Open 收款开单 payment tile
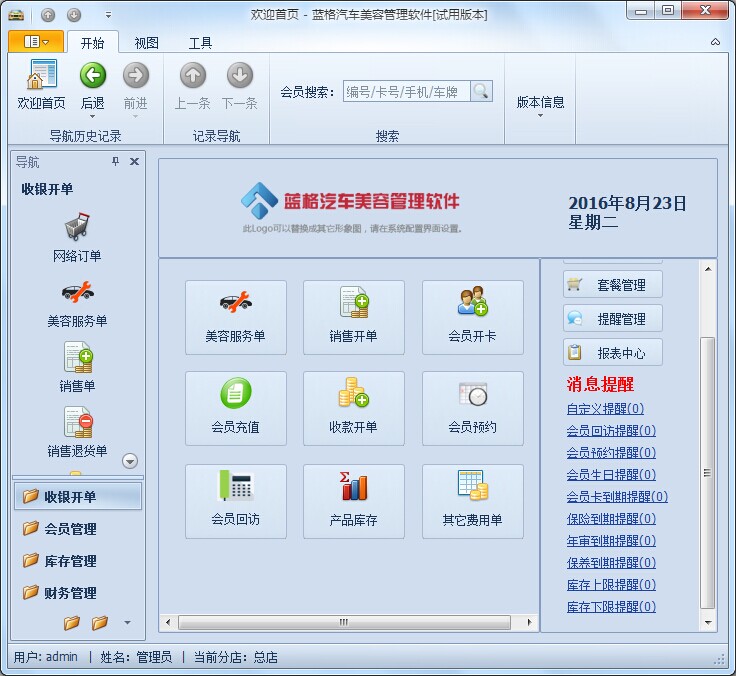This screenshot has width=736, height=676. point(353,408)
